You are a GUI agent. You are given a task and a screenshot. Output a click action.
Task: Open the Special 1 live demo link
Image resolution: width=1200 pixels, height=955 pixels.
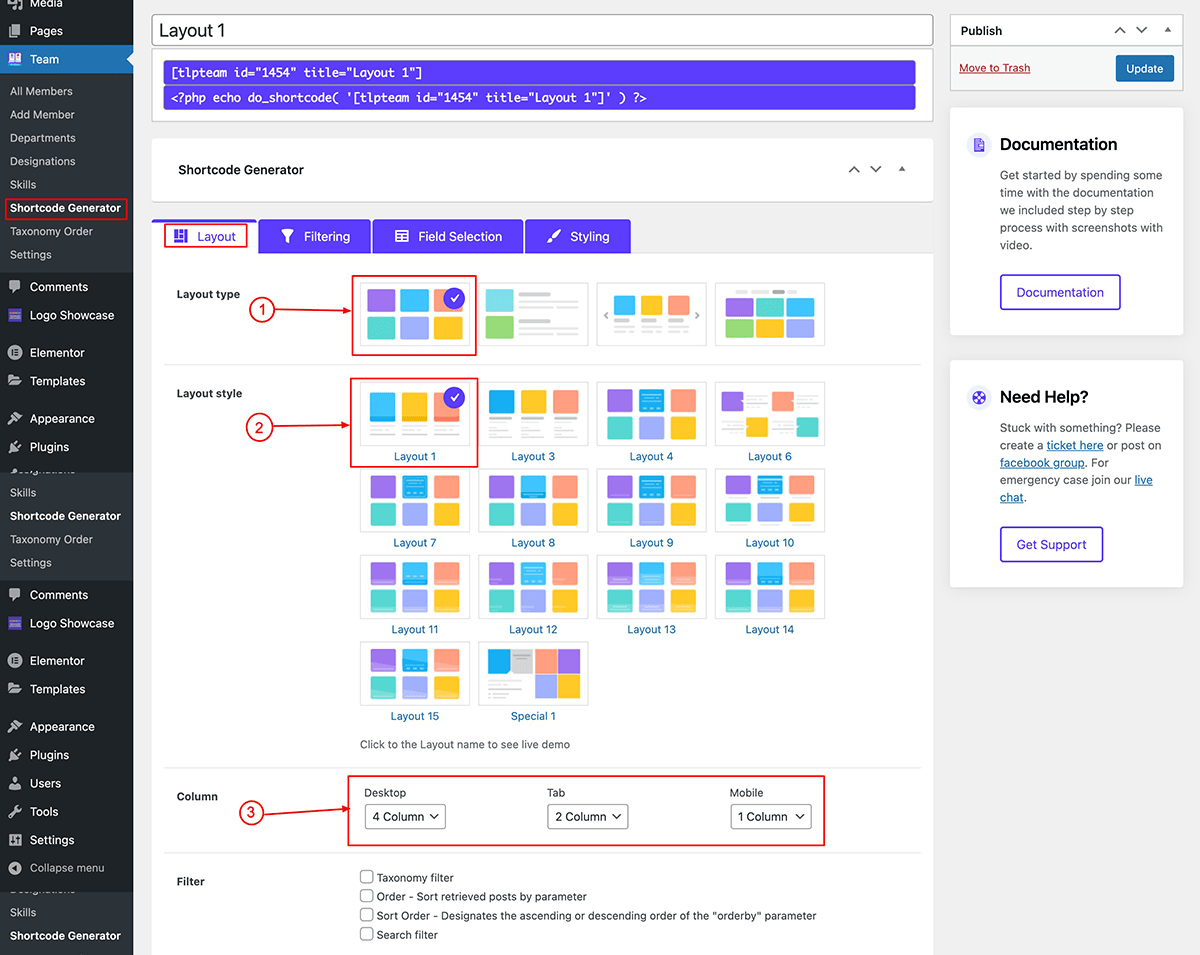(533, 717)
